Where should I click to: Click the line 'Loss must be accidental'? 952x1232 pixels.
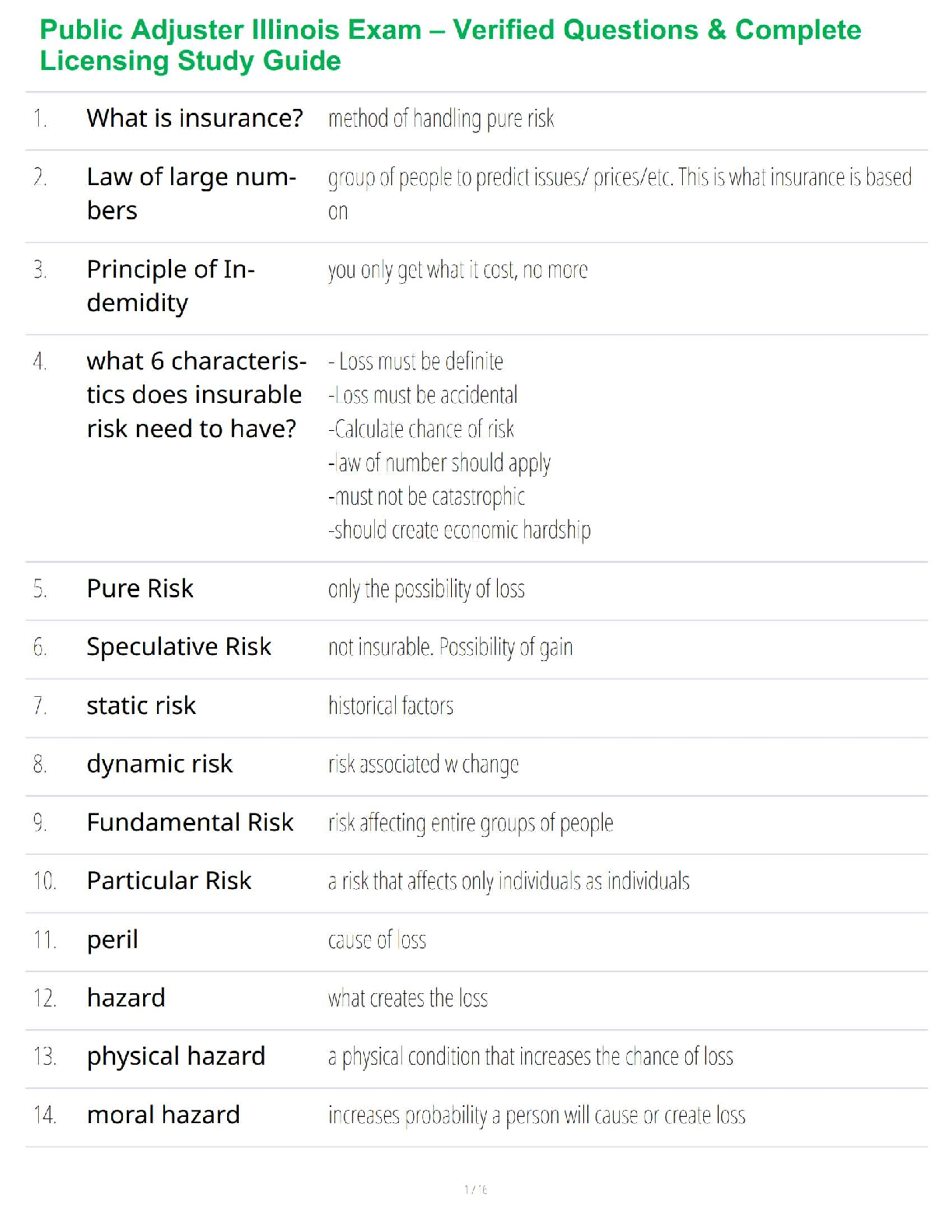423,395
